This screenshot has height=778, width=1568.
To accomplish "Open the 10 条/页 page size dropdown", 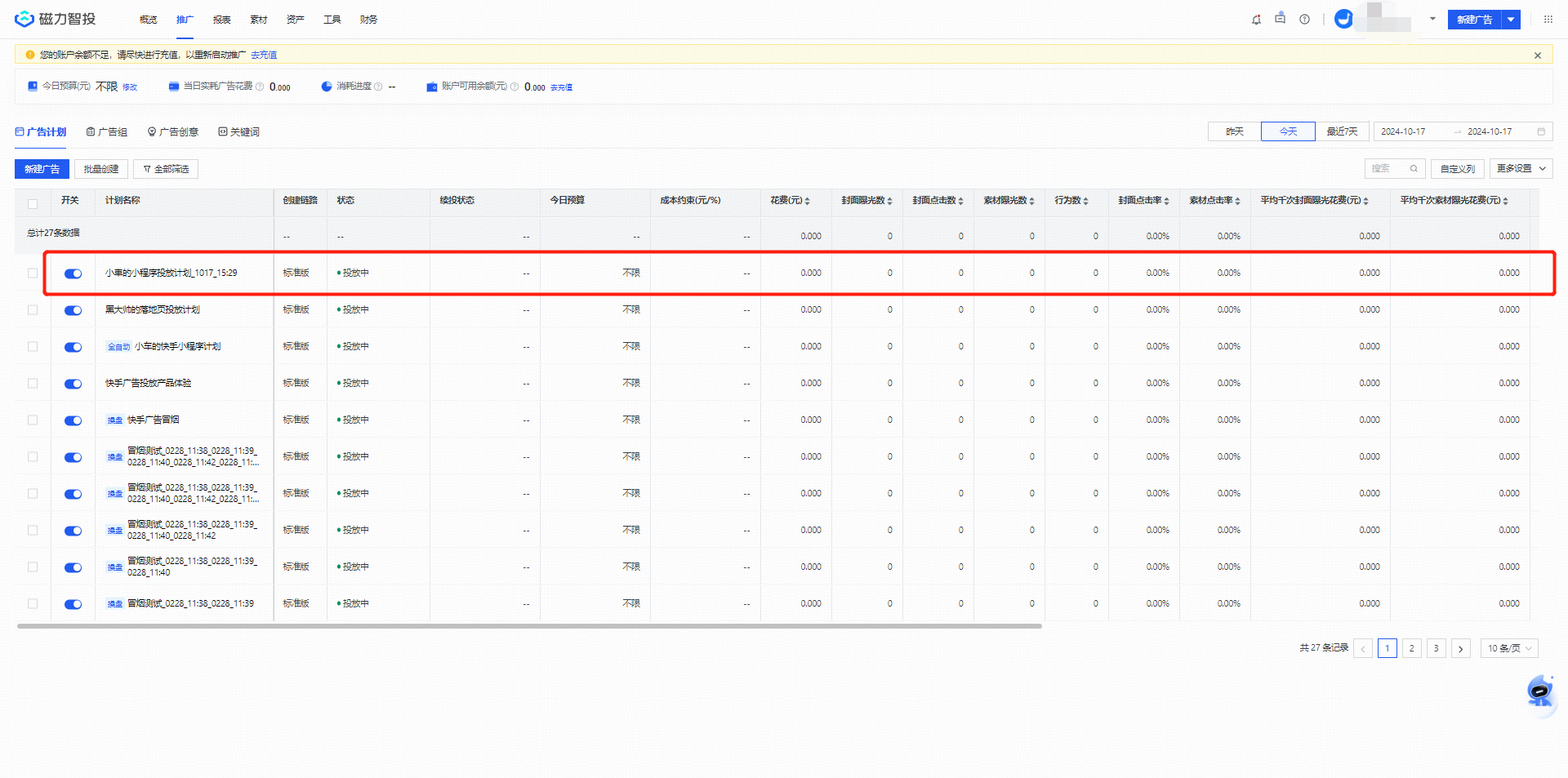I will tap(1509, 648).
